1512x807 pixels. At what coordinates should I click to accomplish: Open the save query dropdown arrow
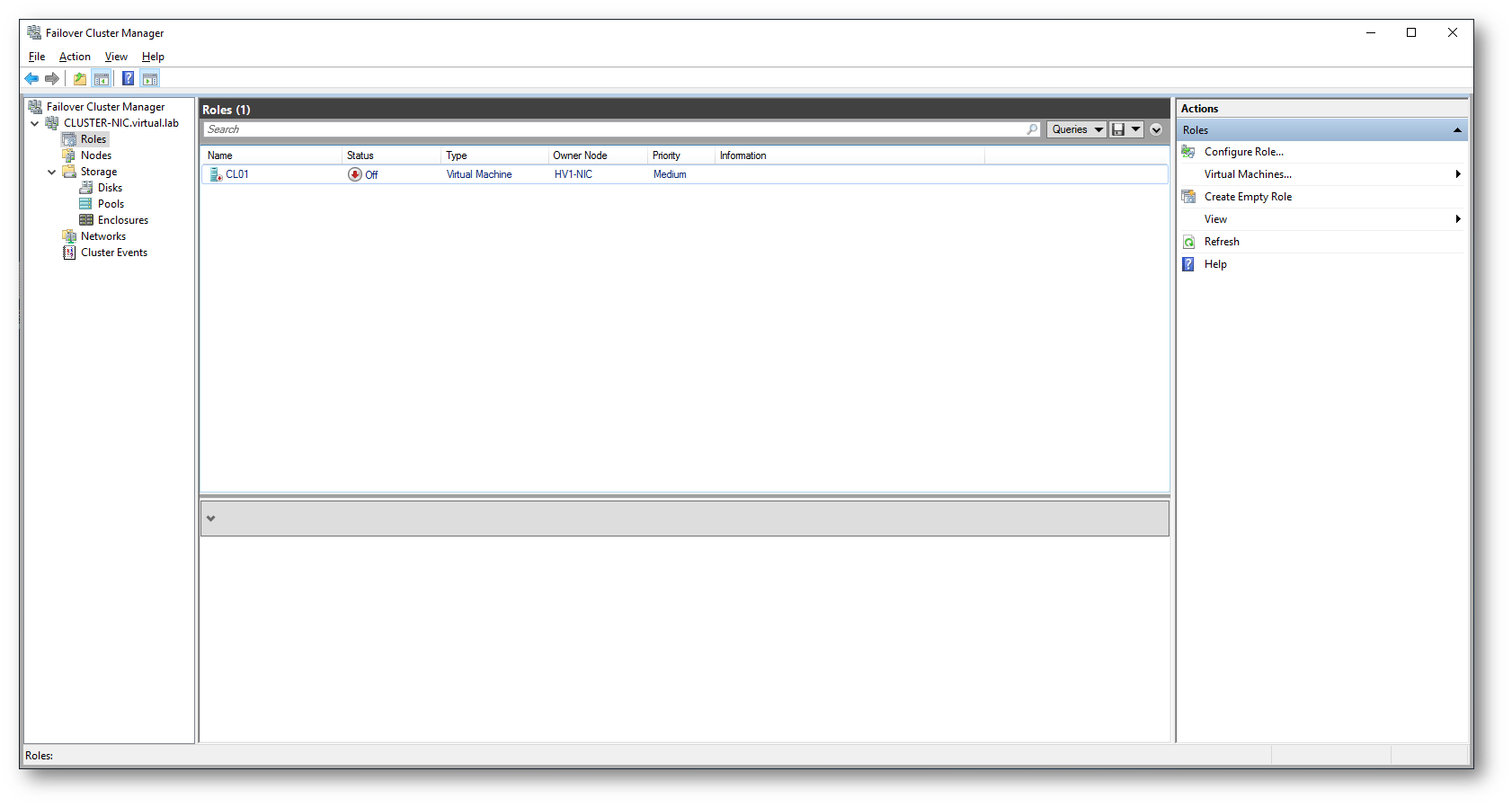coord(1136,129)
